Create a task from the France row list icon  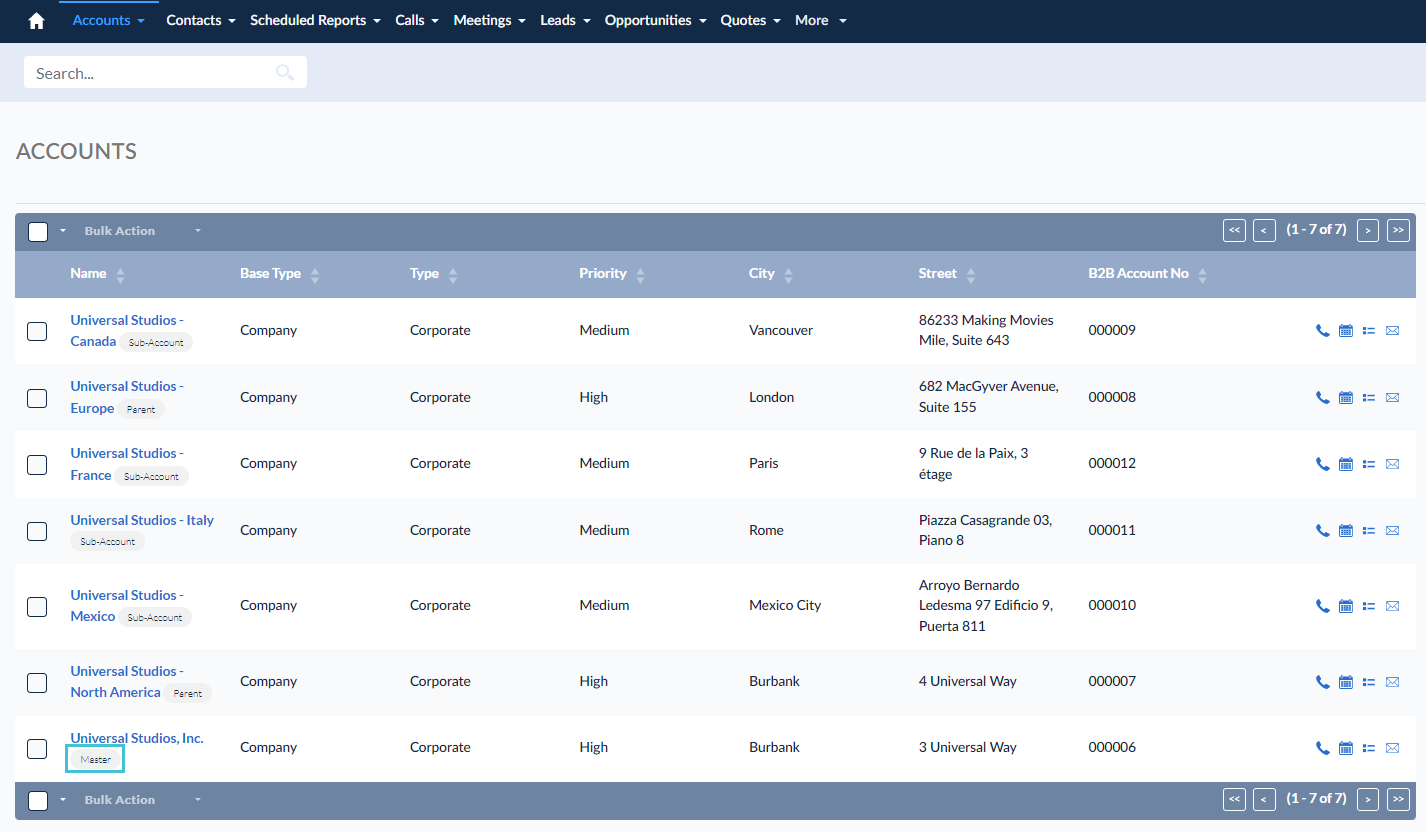coord(1369,464)
